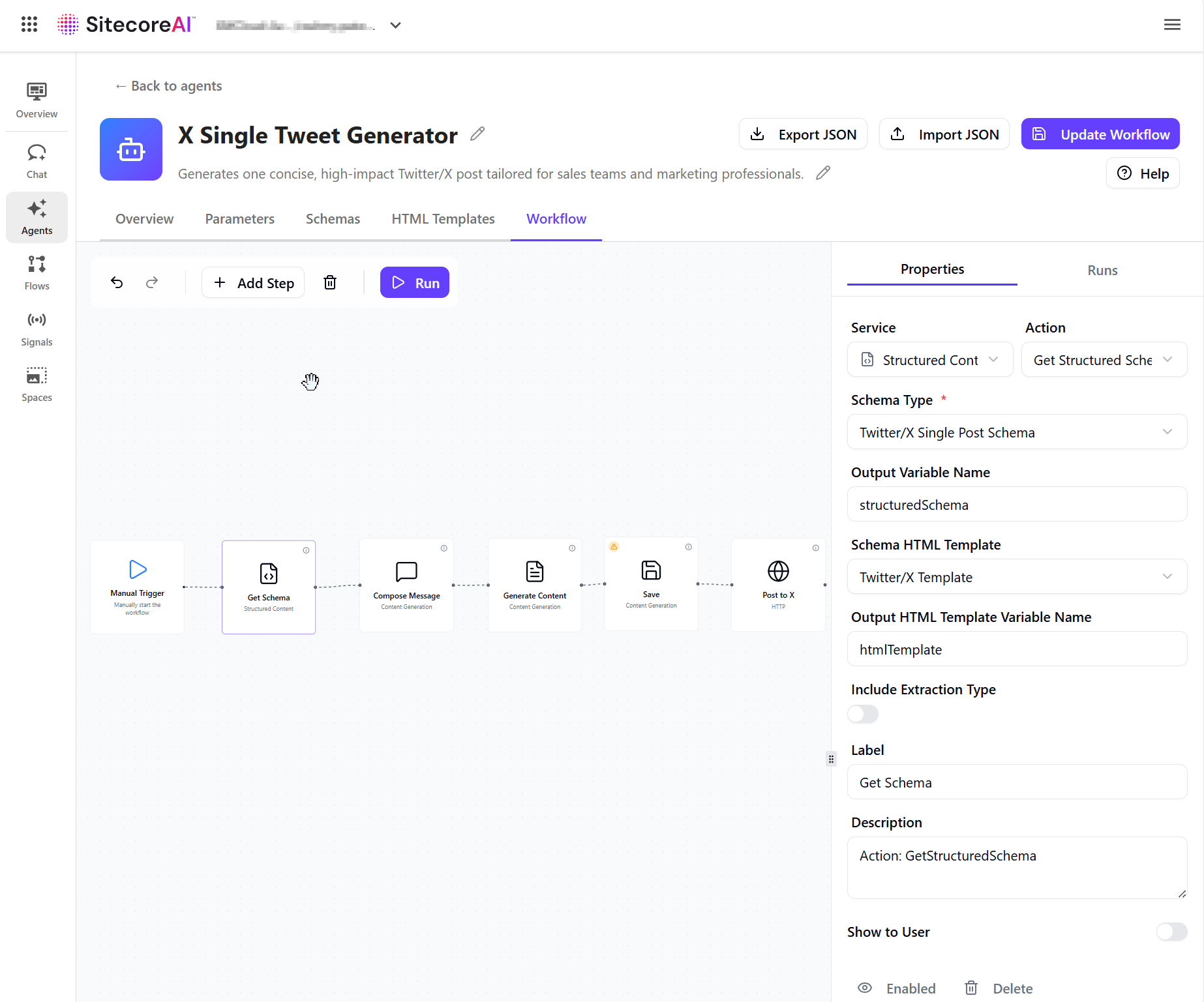Expand the Schema Type dropdown
The height and width of the screenshot is (1002, 1204).
pyautogui.click(x=1016, y=432)
